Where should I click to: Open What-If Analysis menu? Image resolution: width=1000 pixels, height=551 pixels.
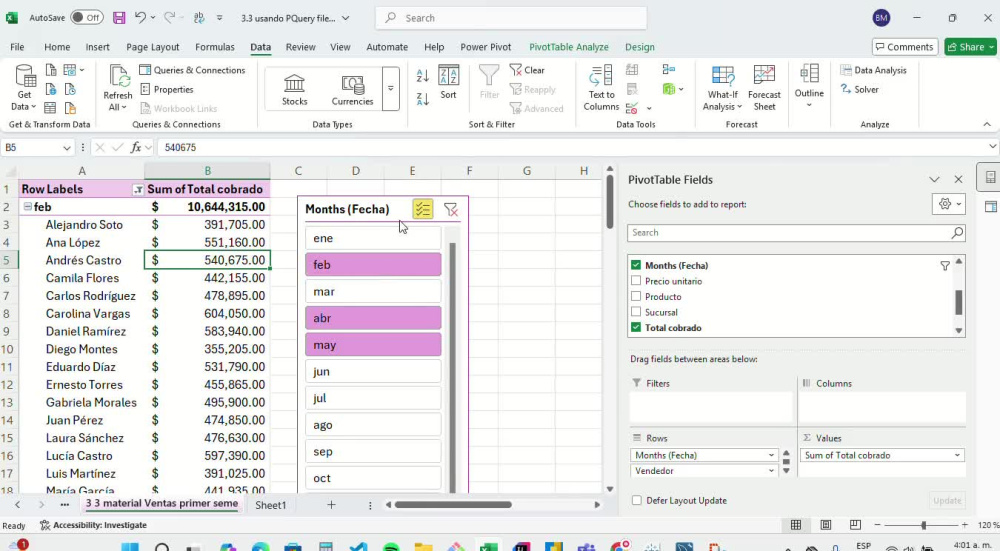click(722, 88)
